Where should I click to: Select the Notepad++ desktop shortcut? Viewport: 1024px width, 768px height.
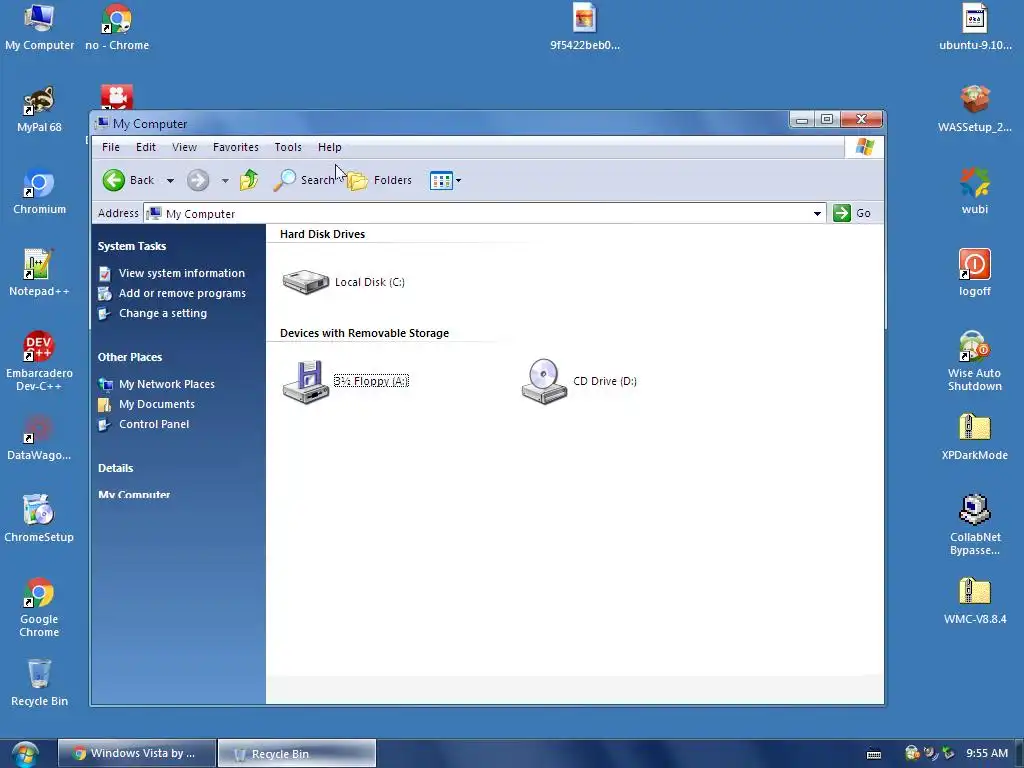click(39, 274)
